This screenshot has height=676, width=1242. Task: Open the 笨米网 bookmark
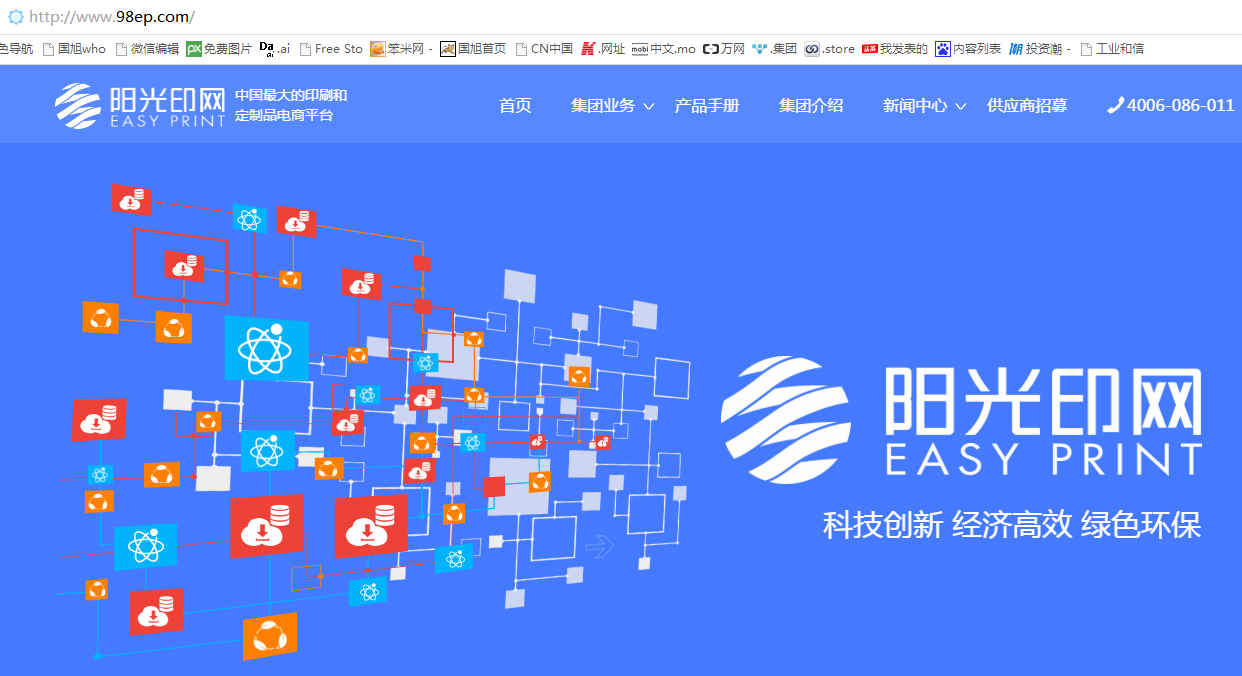pos(400,49)
